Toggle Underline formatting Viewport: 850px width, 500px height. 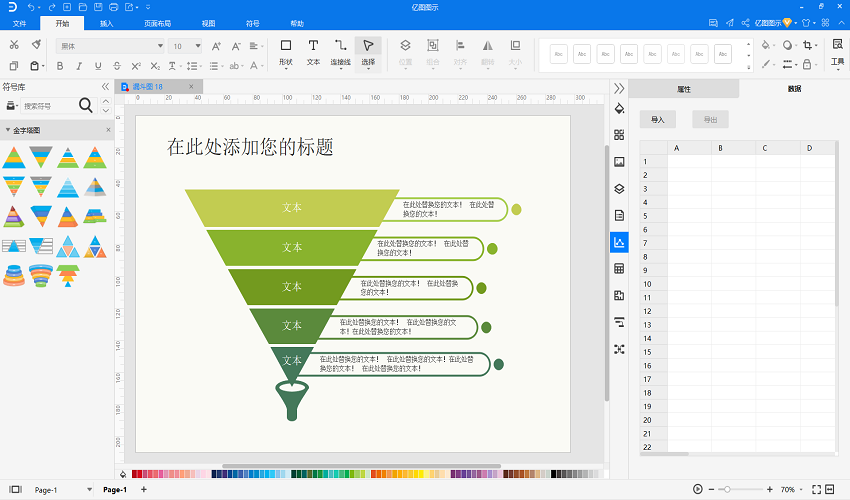tap(98, 66)
